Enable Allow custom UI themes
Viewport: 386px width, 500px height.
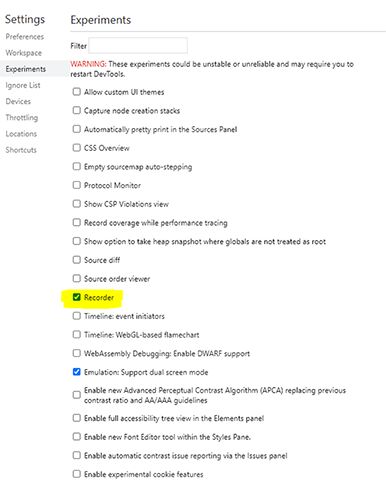pyautogui.click(x=77, y=91)
